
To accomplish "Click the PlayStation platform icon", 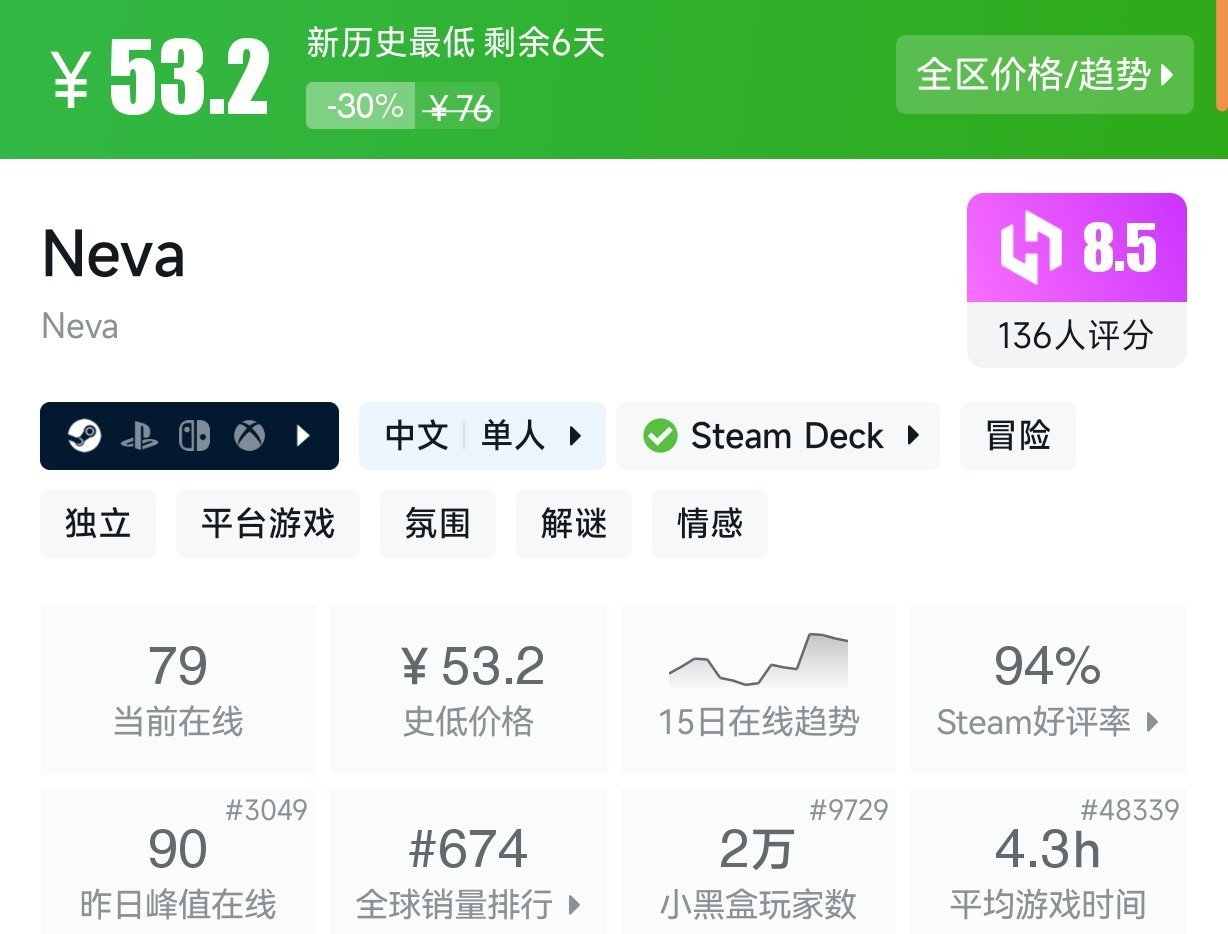I will pos(139,436).
